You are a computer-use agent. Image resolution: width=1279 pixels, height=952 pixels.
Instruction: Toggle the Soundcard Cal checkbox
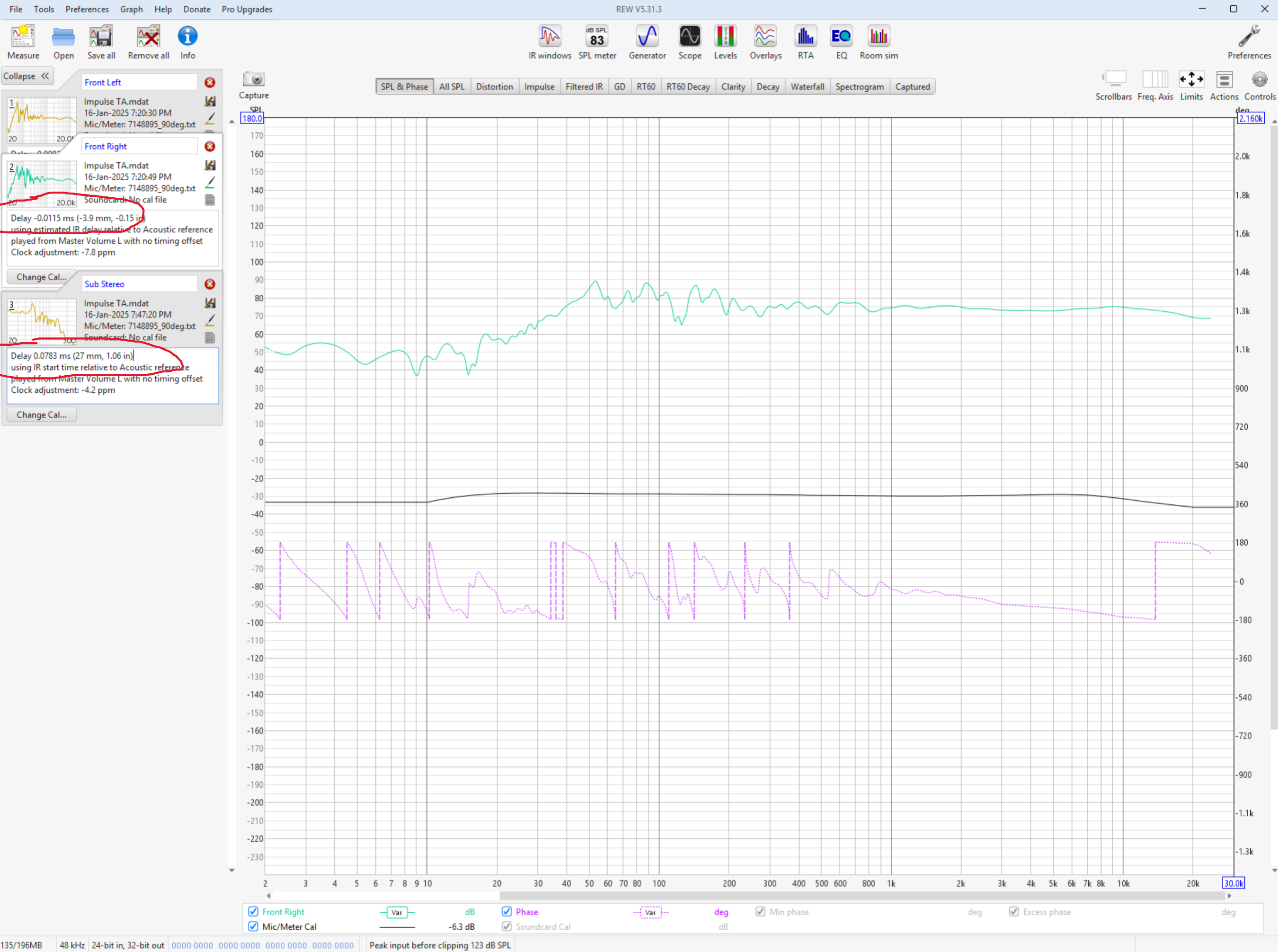point(506,926)
